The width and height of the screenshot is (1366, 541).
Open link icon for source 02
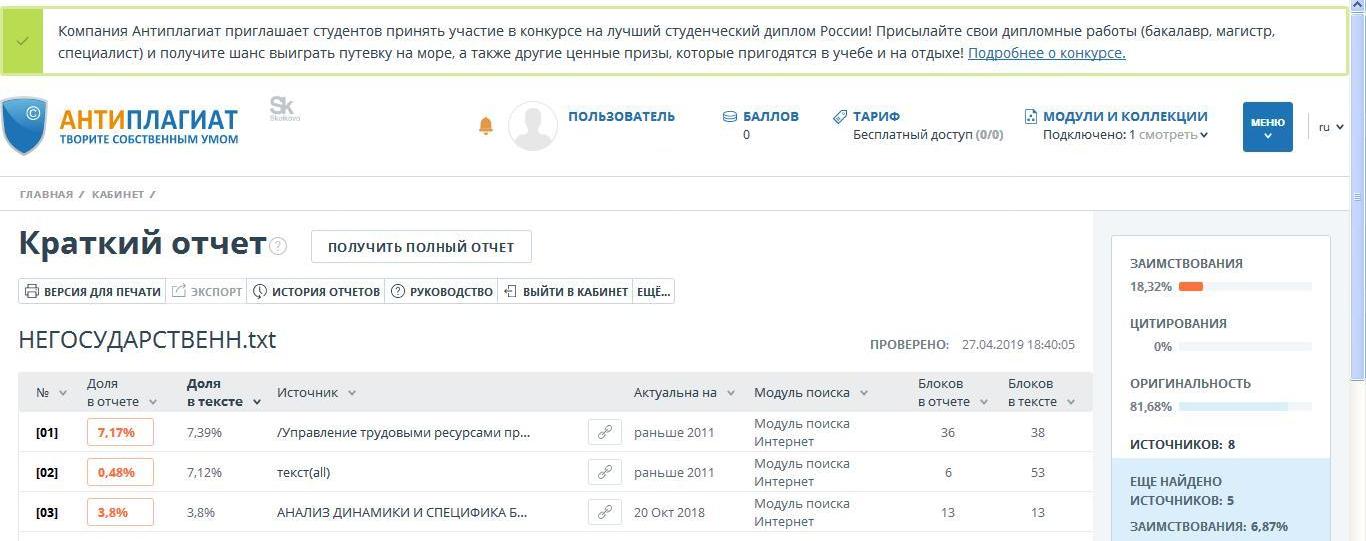click(x=604, y=472)
